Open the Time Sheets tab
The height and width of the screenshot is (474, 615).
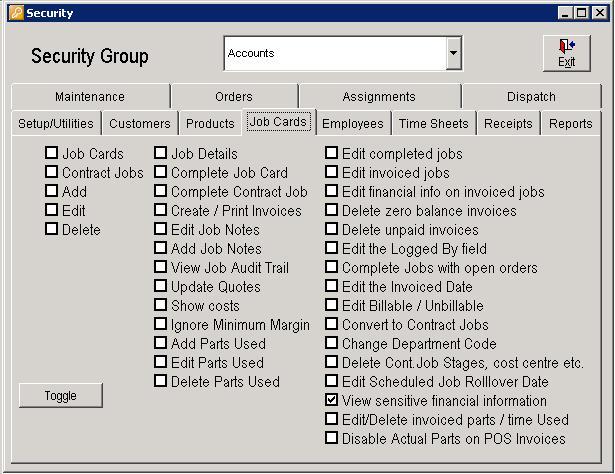tap(433, 124)
